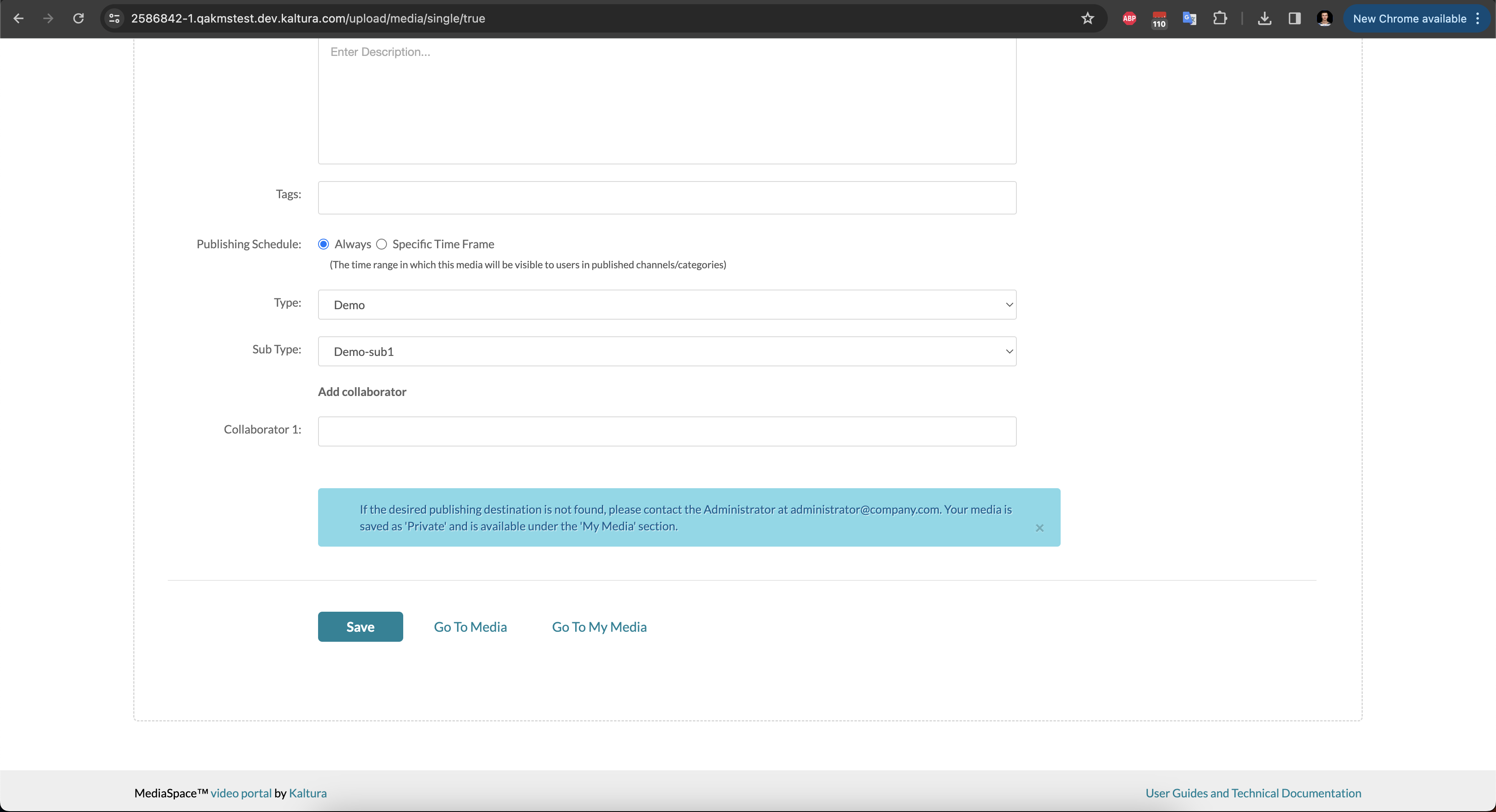Open the Chrome profile avatar
1496x812 pixels.
click(1324, 19)
